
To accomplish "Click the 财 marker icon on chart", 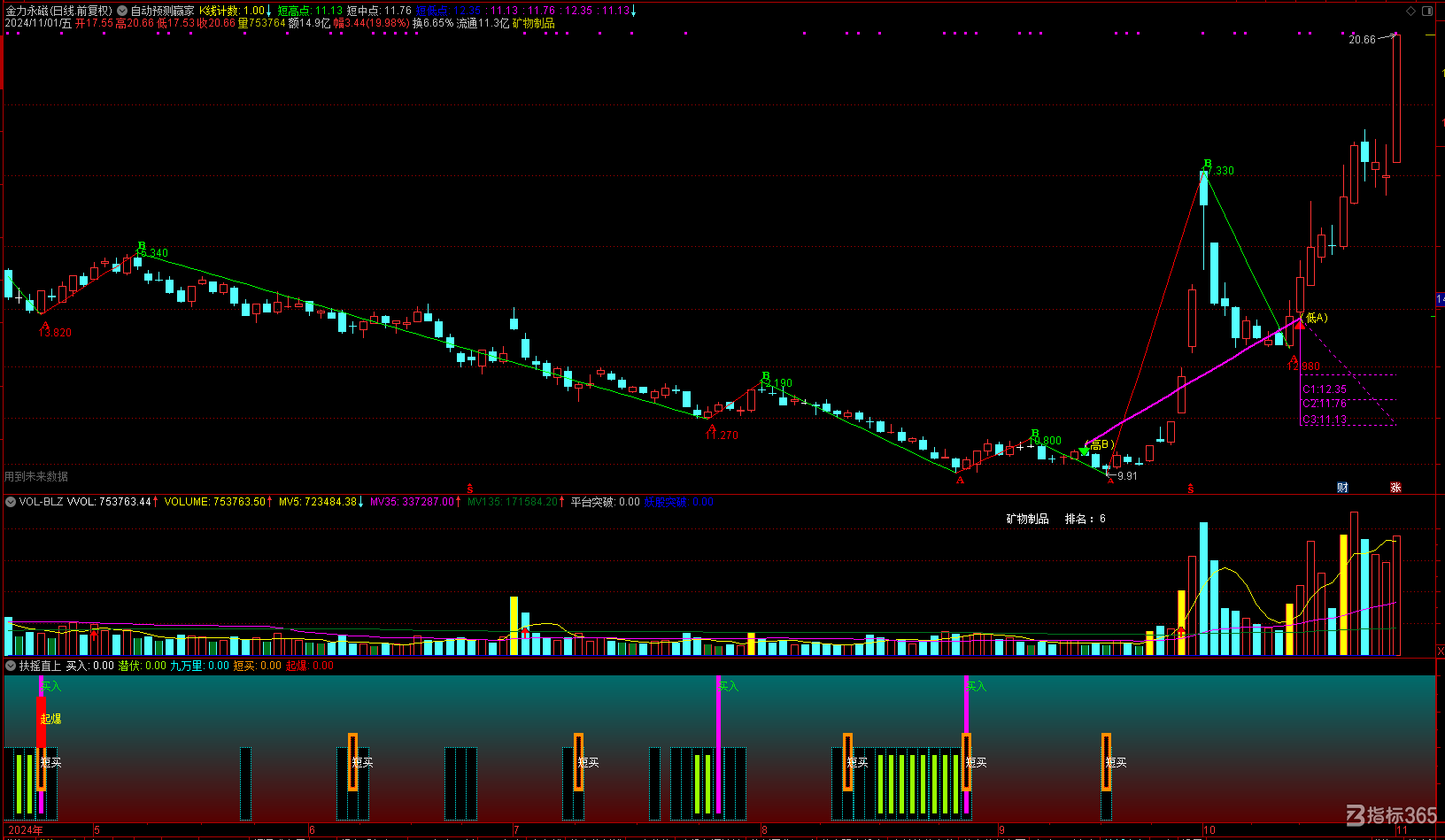I will pos(1342,488).
